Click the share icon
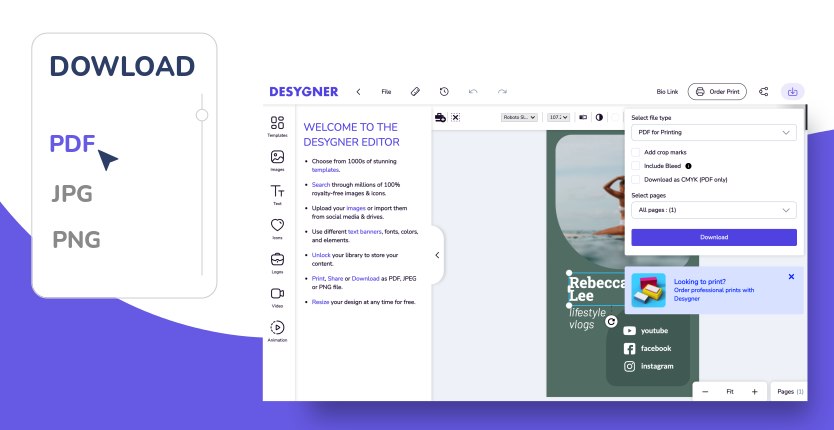Screen dimensions: 834x430 [764, 92]
